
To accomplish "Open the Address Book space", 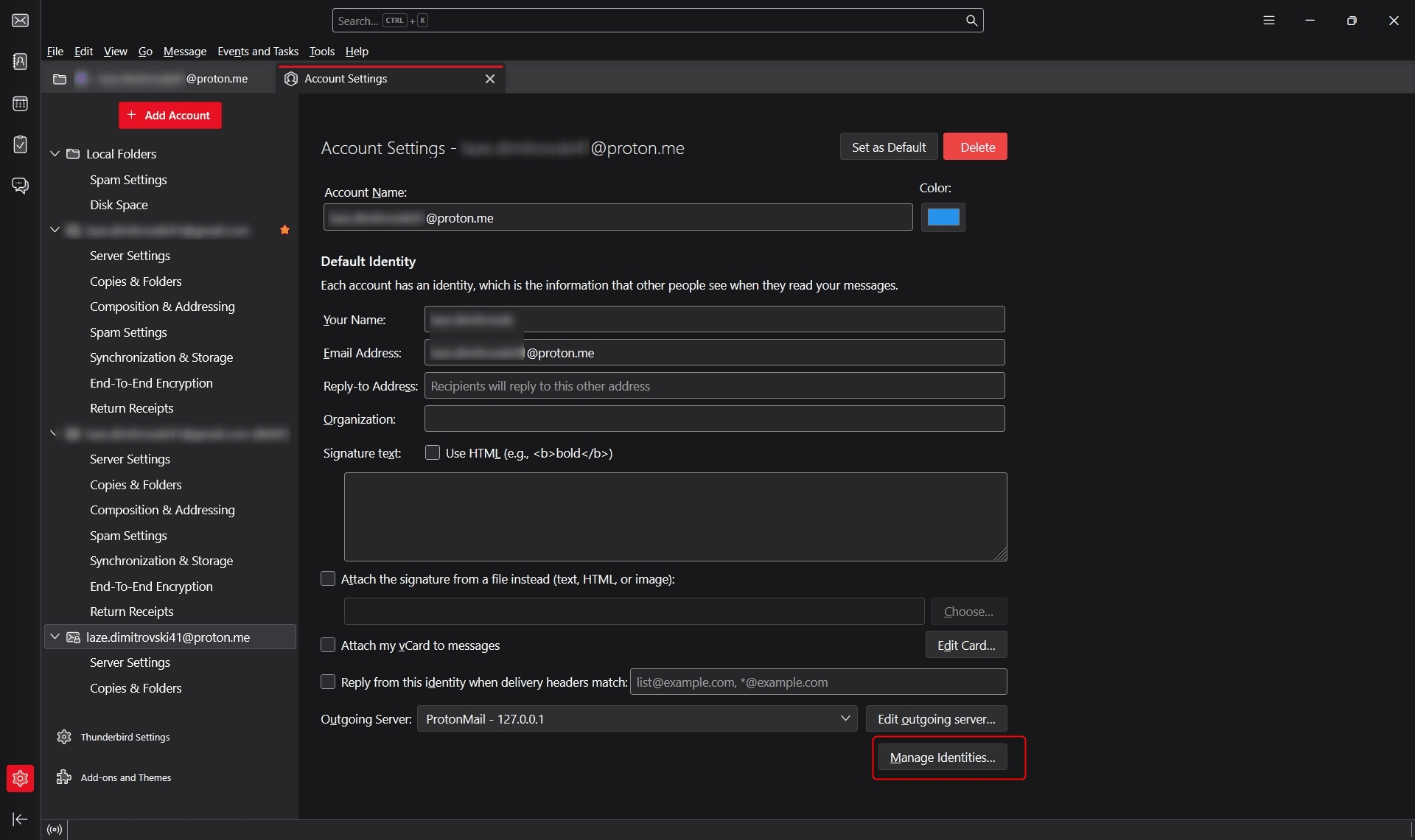I will [20, 61].
